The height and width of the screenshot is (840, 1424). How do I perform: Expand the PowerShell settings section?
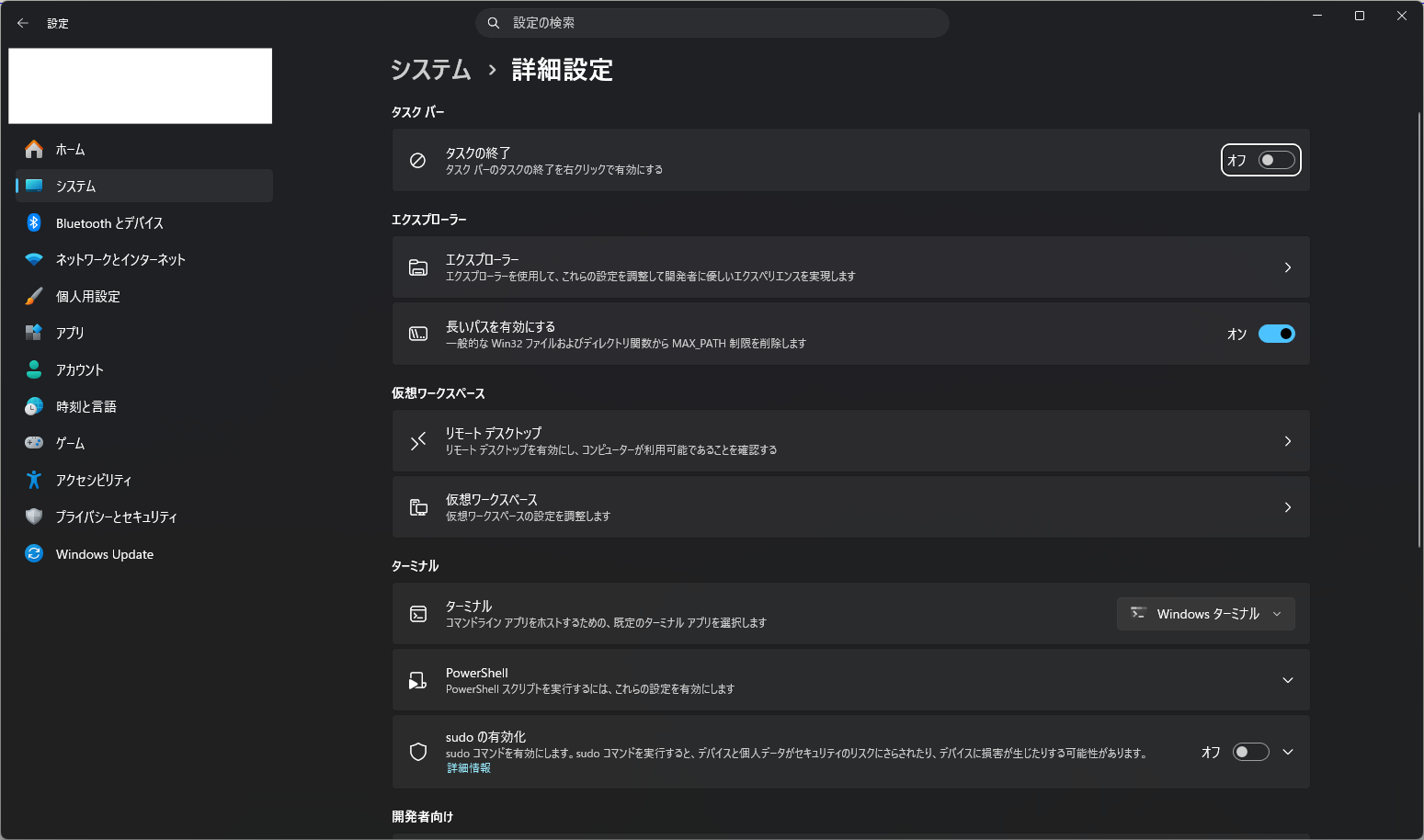[x=1287, y=680]
